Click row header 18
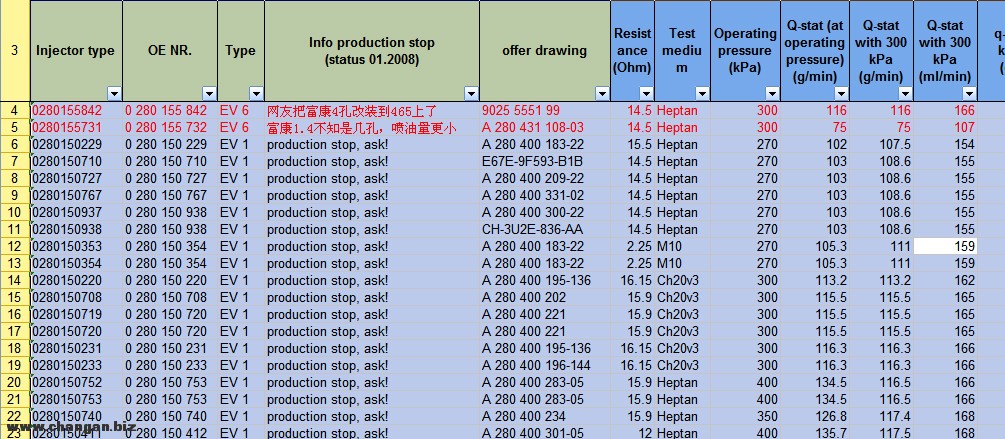This screenshot has width=1005, height=439. pyautogui.click(x=14, y=348)
